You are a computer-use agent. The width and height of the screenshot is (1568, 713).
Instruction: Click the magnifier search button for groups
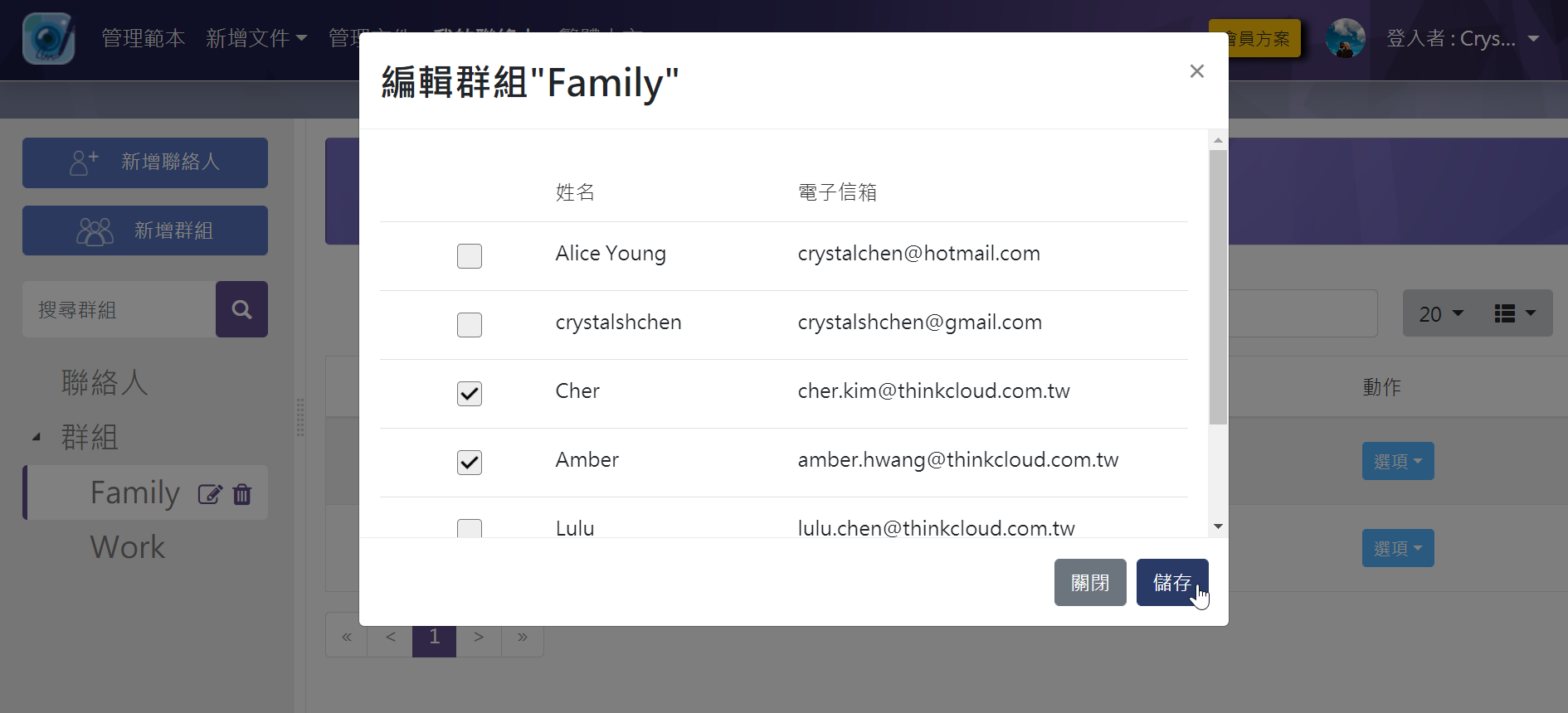241,309
